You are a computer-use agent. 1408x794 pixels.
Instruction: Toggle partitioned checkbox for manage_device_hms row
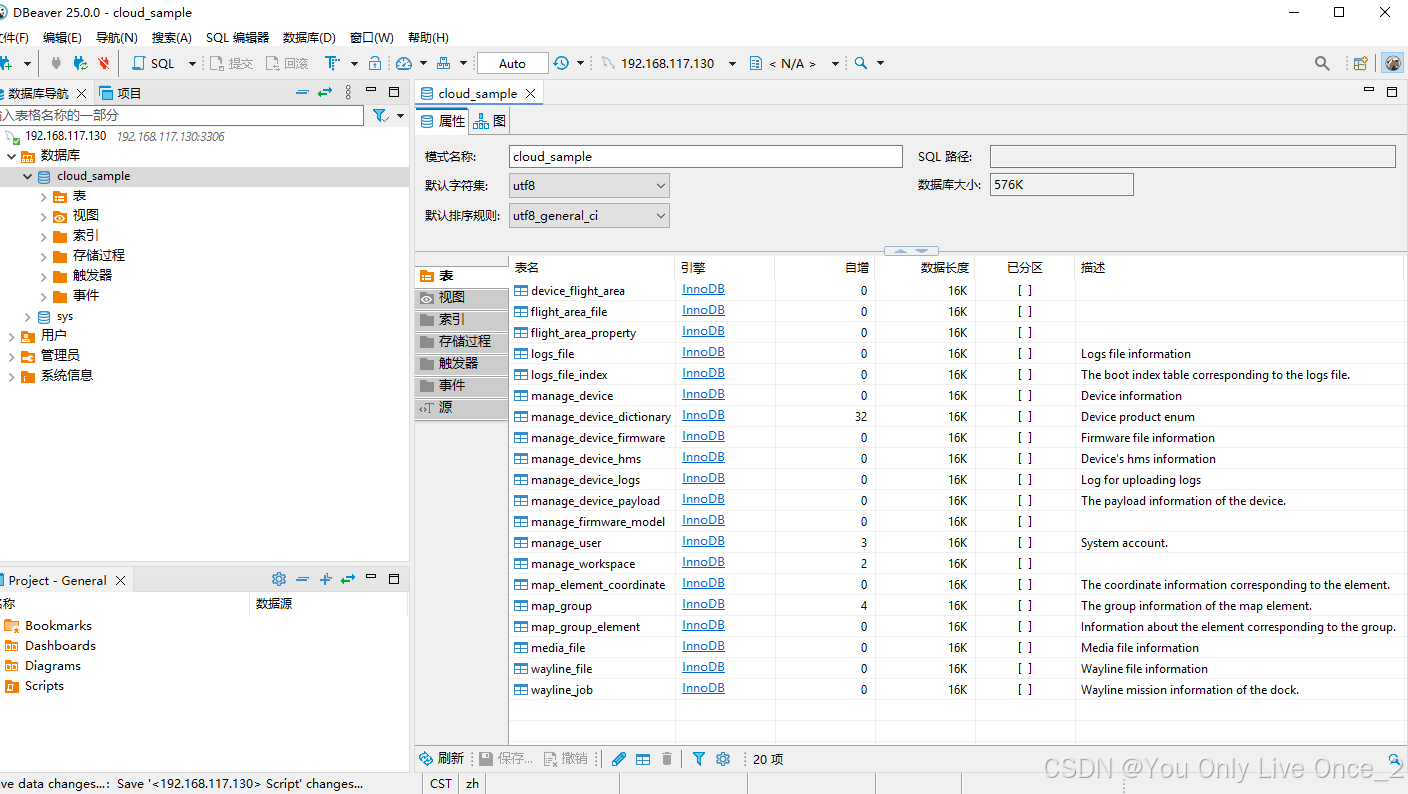[1025, 459]
